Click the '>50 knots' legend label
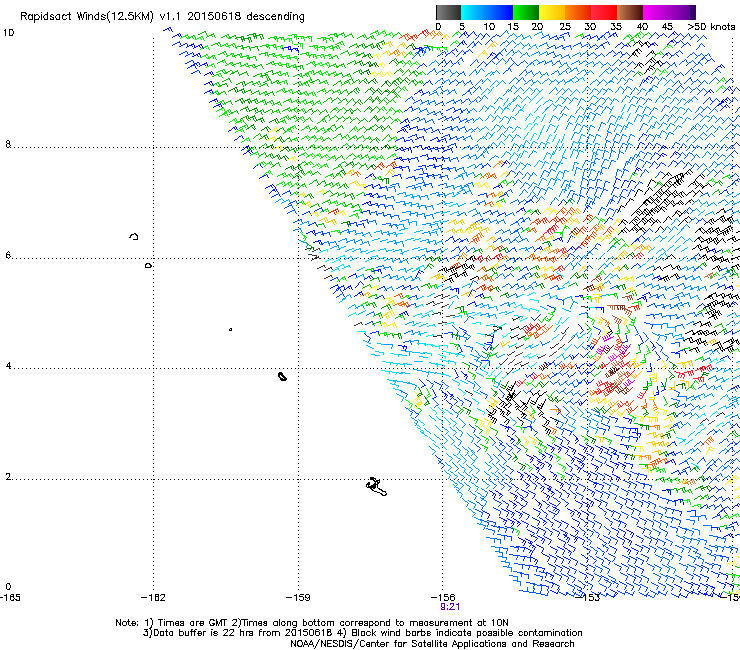Viewport: 740px width, 650px height. pyautogui.click(x=711, y=27)
